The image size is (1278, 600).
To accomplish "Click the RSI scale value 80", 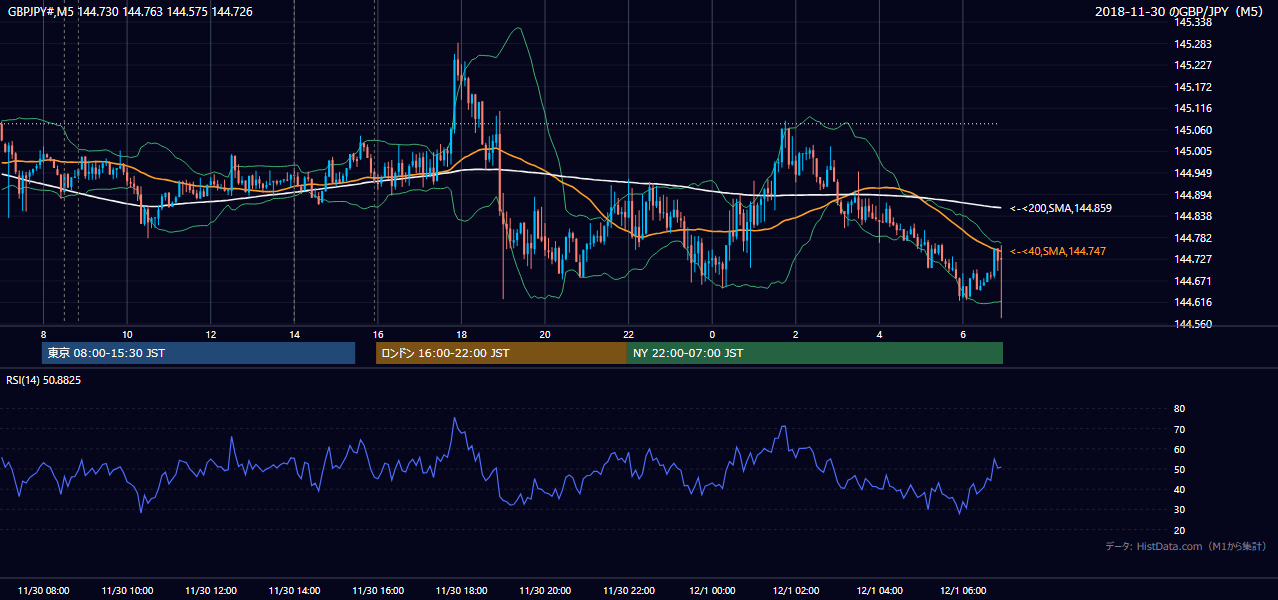I will (1179, 409).
